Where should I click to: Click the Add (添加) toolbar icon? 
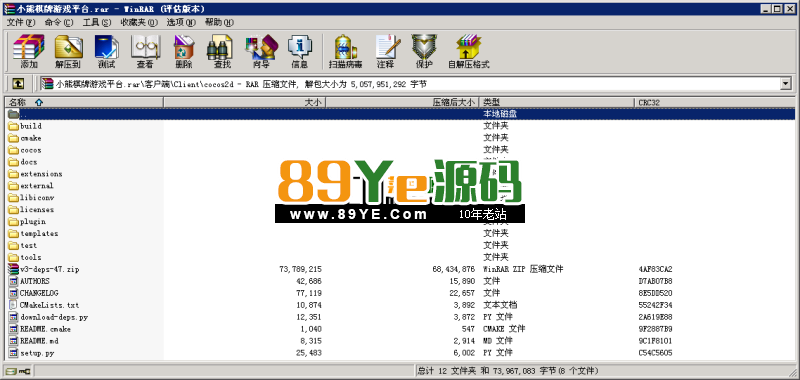(x=29, y=52)
